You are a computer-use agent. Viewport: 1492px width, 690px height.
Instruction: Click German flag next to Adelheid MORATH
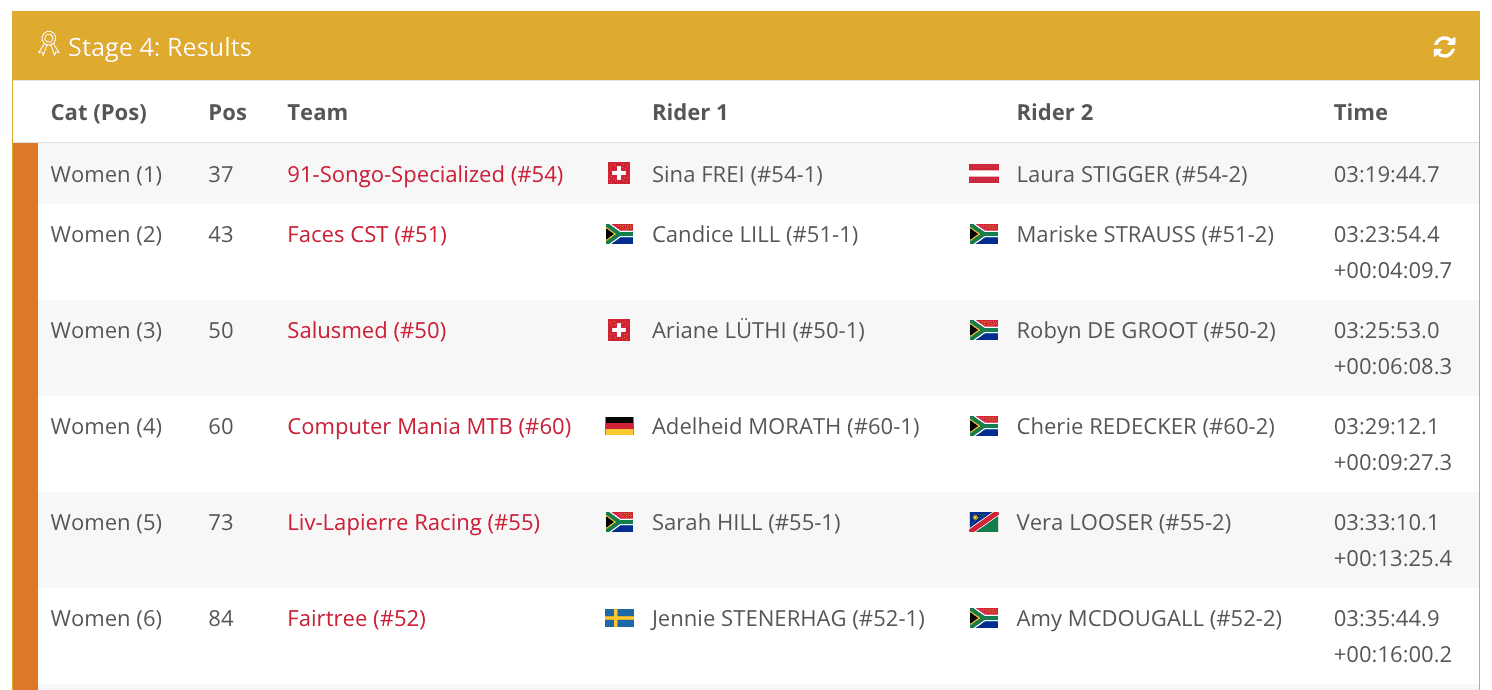[x=619, y=426]
